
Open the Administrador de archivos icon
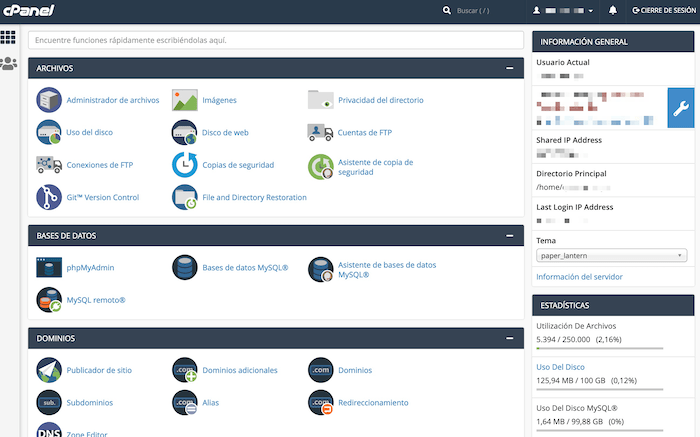[x=49, y=100]
